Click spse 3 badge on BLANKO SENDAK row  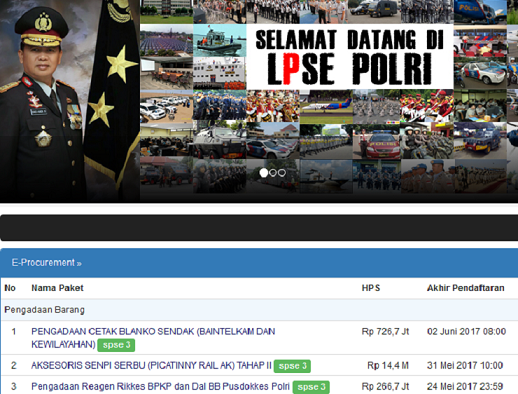pyautogui.click(x=116, y=345)
